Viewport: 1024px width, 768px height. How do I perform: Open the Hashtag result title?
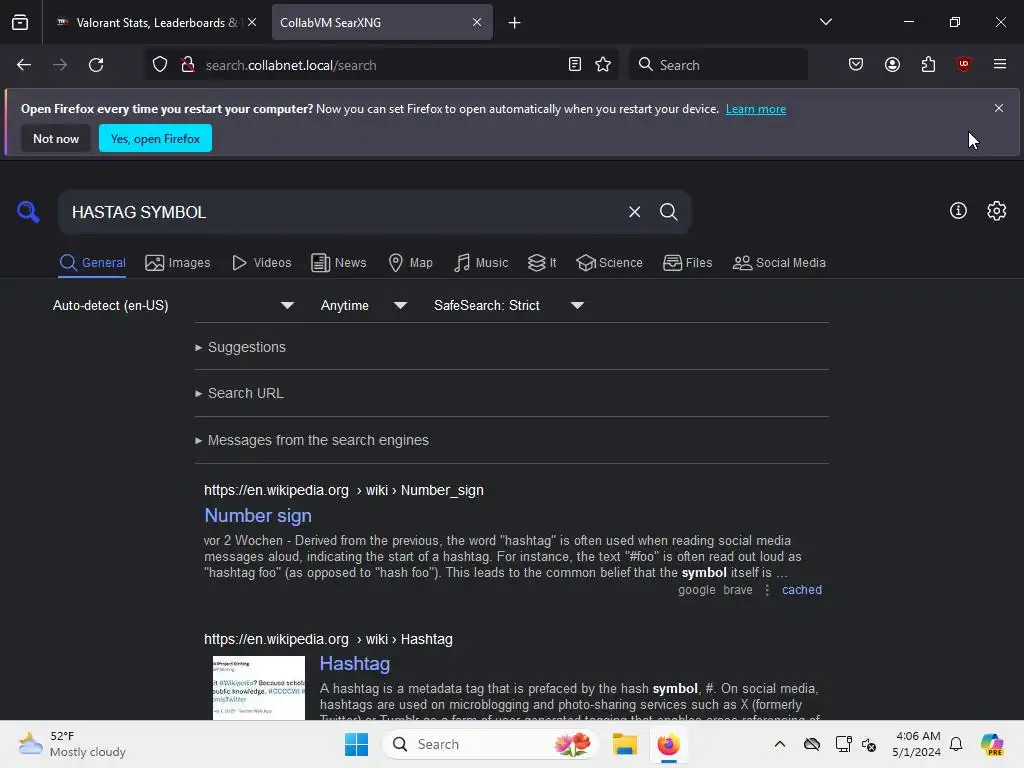click(355, 664)
